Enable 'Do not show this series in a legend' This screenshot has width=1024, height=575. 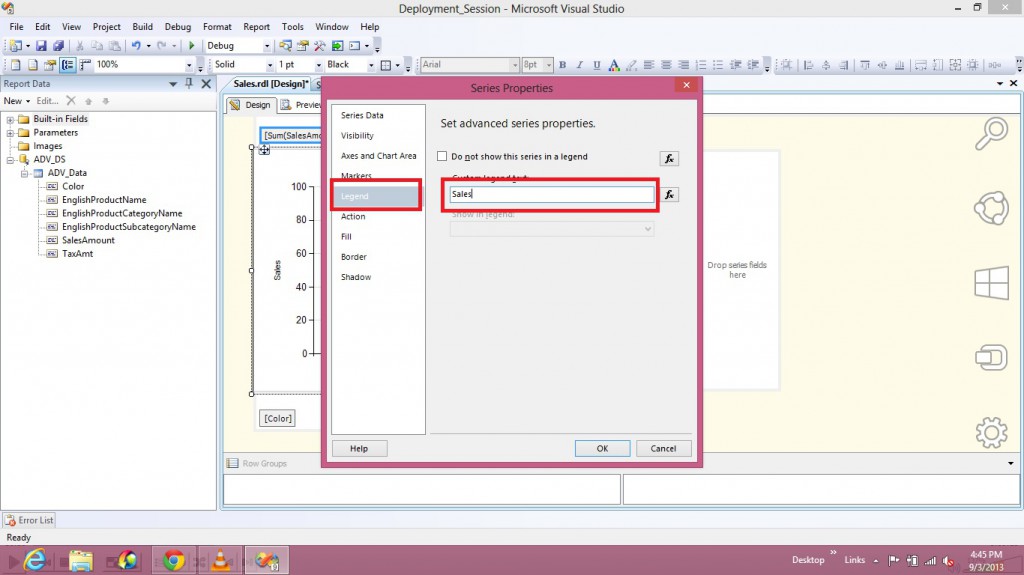(442, 157)
